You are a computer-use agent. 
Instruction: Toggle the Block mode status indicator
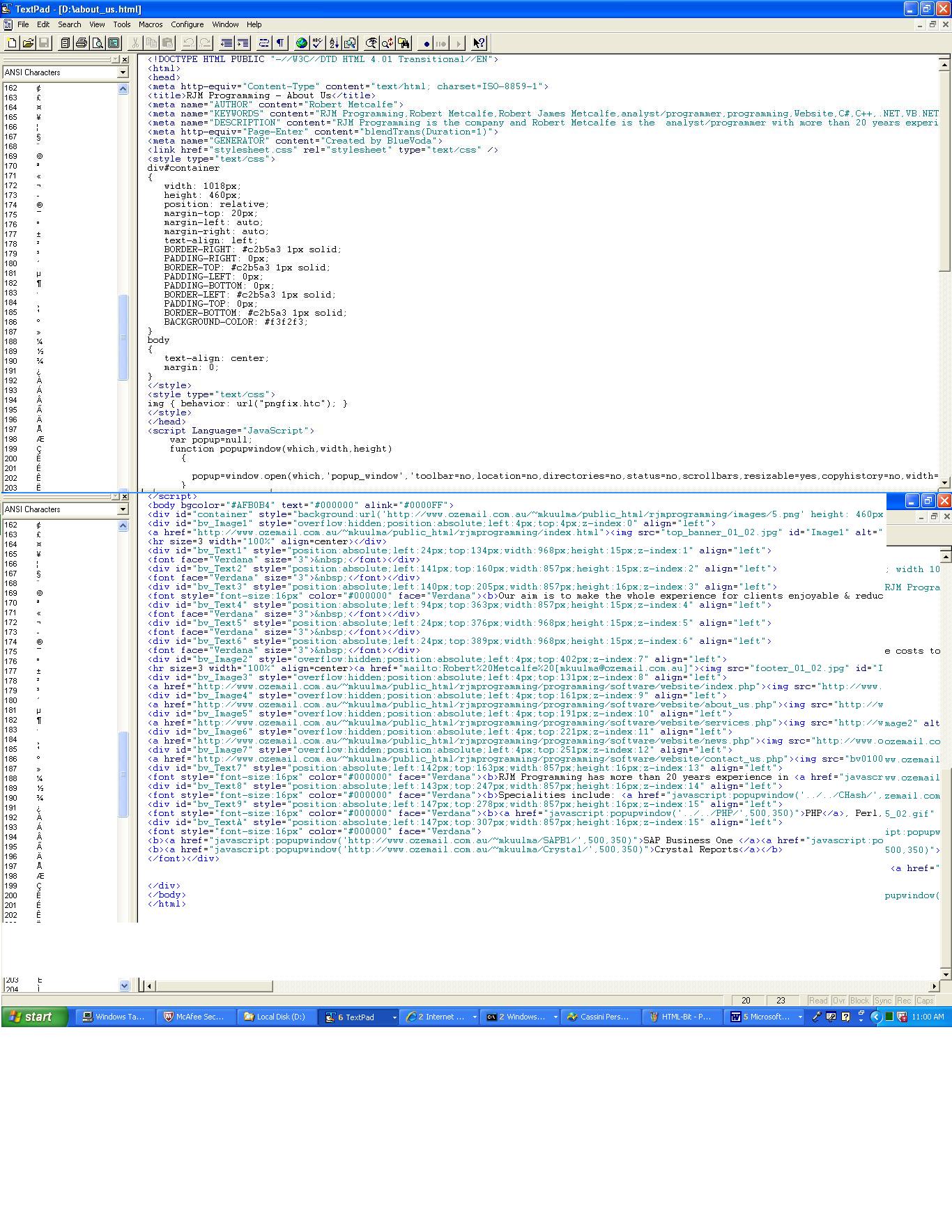tap(859, 1000)
